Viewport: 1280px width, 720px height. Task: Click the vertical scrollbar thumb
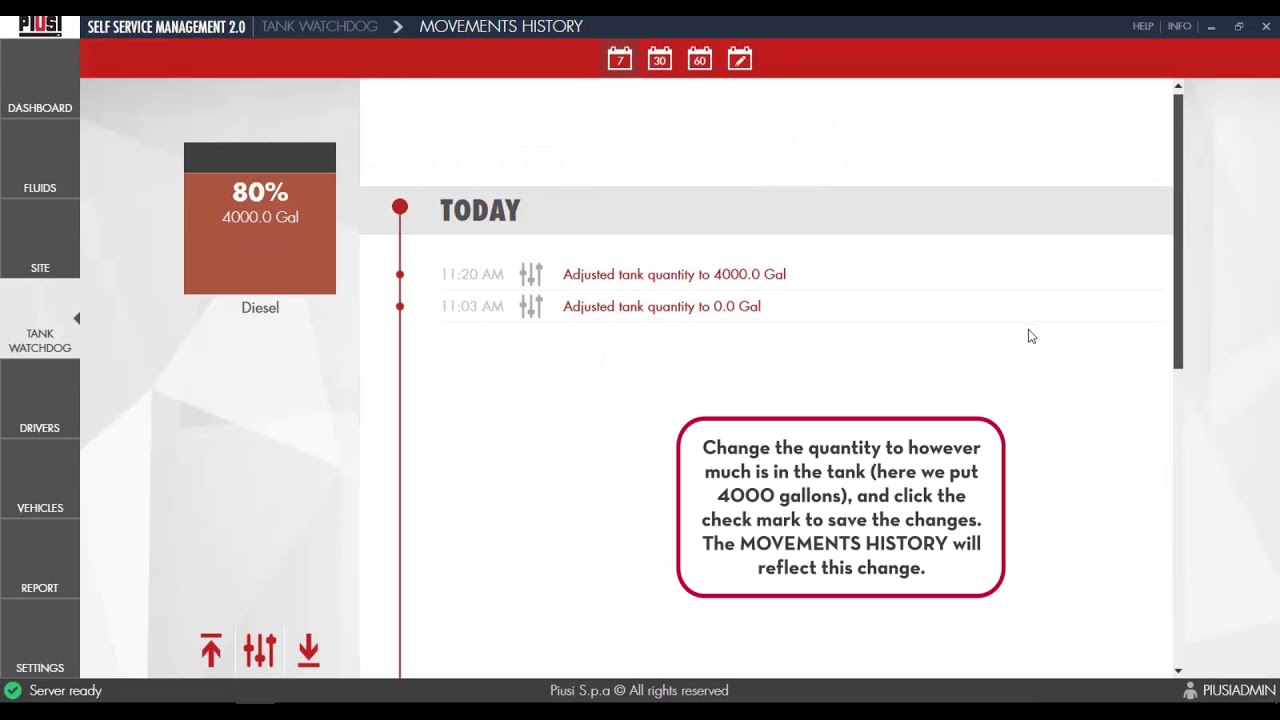(1178, 231)
